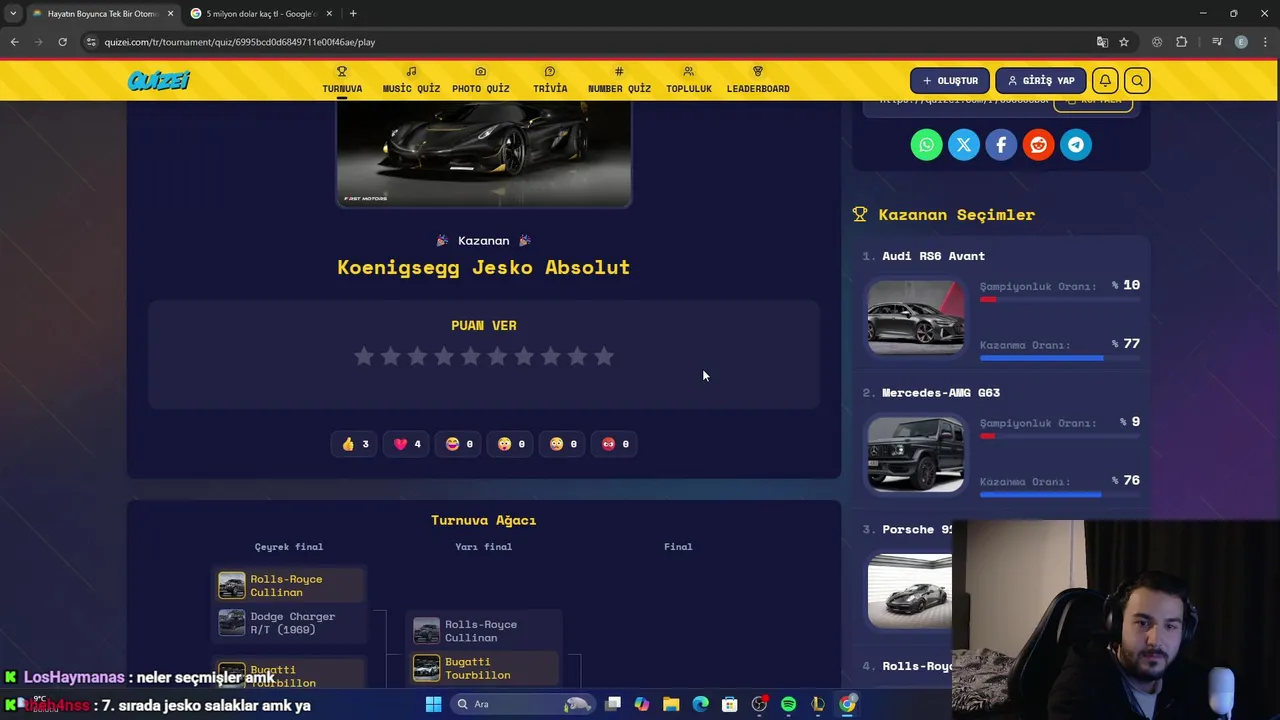Viewport: 1280px width, 720px height.
Task: Select Bugatti Tourbillon in the Yarı final column
Action: pos(484,668)
